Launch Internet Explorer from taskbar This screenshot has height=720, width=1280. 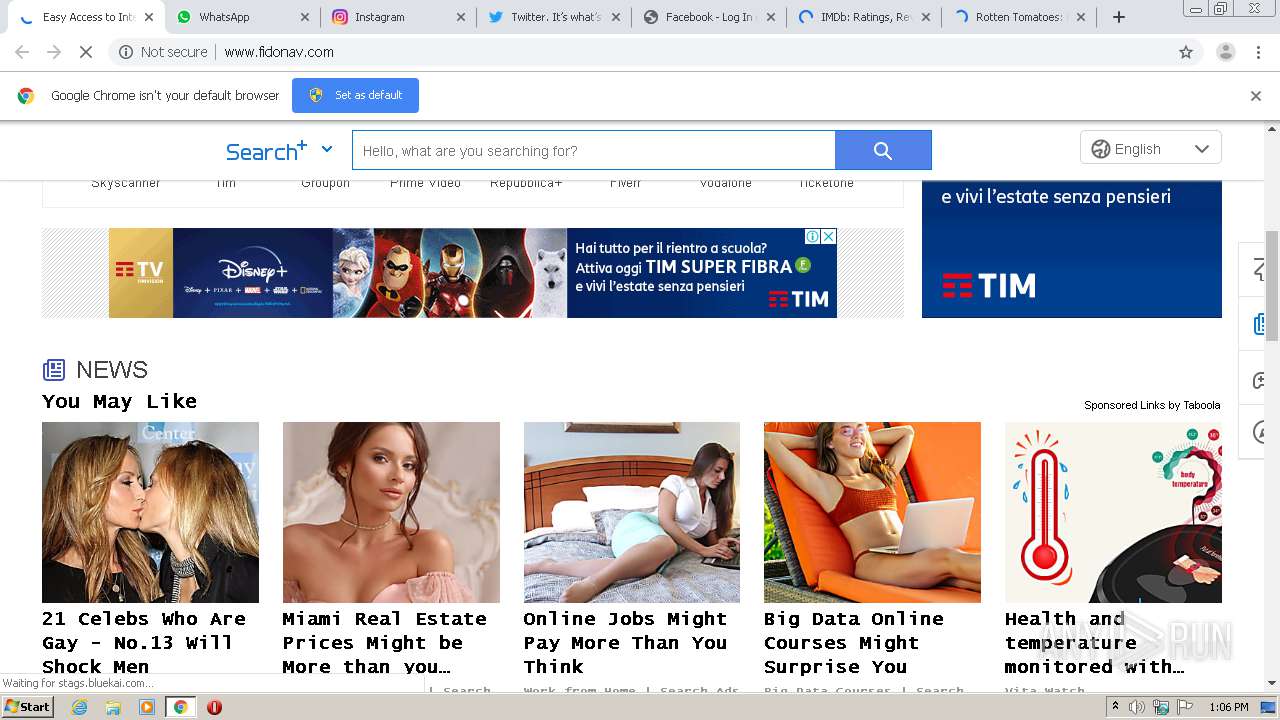click(x=79, y=707)
